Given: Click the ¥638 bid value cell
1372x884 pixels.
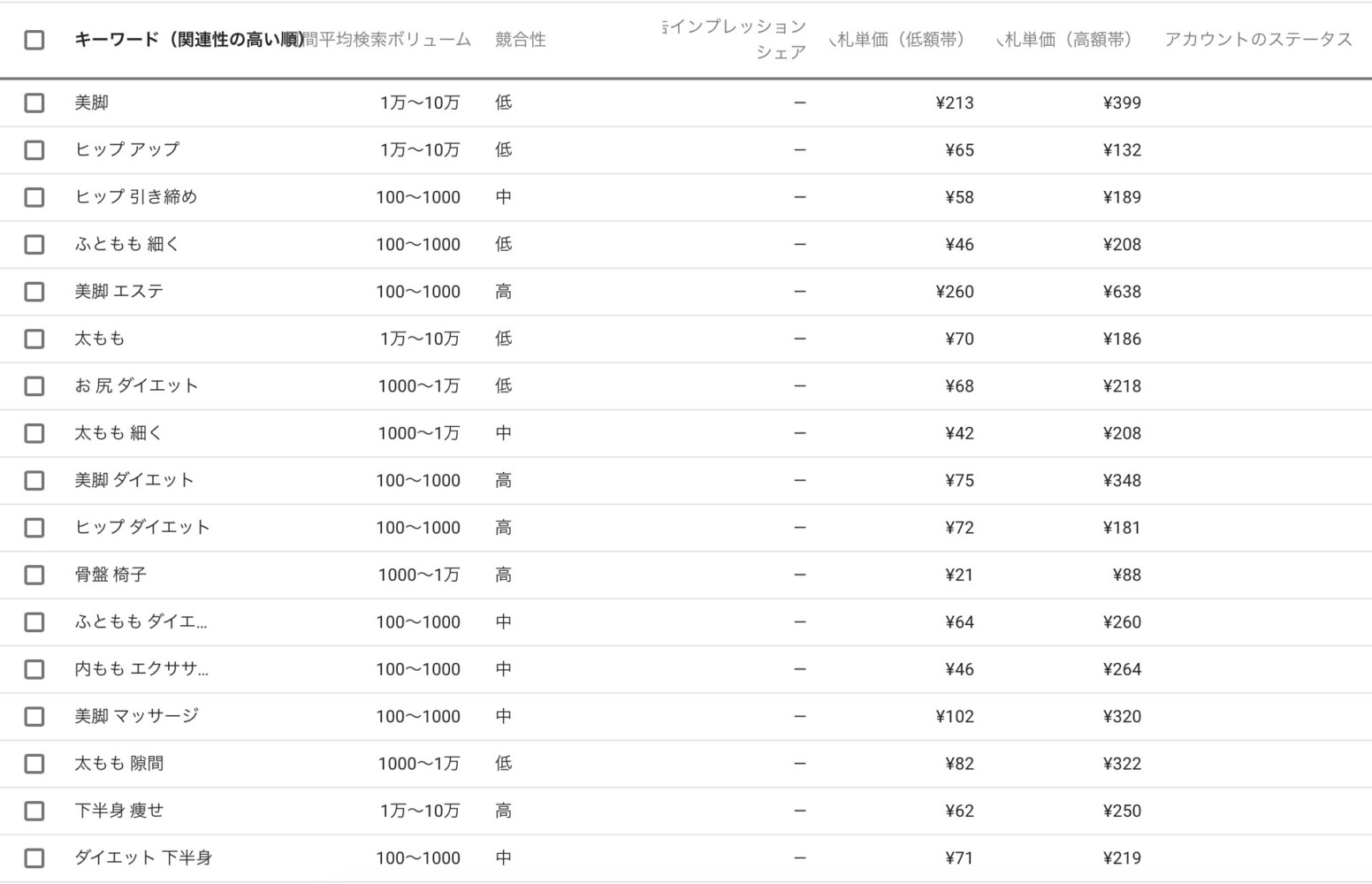Looking at the screenshot, I should [x=1122, y=292].
